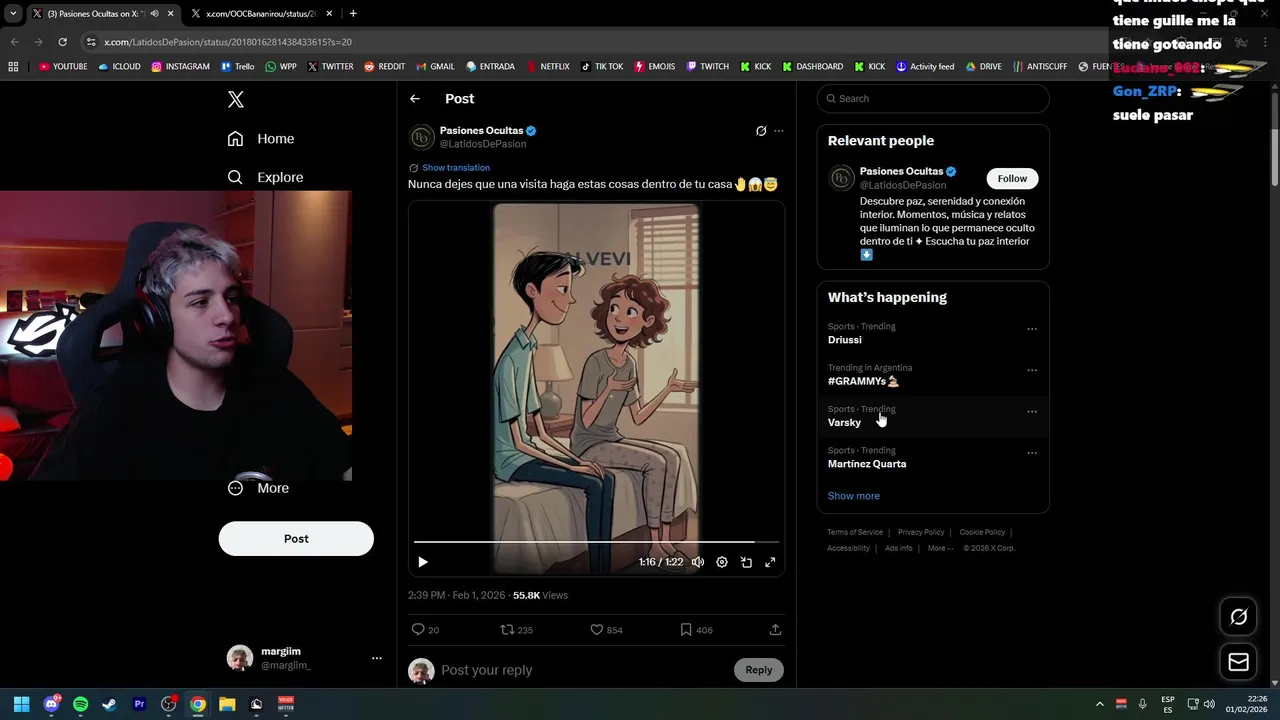Reload the page
Image resolution: width=1280 pixels, height=720 pixels.
click(62, 42)
